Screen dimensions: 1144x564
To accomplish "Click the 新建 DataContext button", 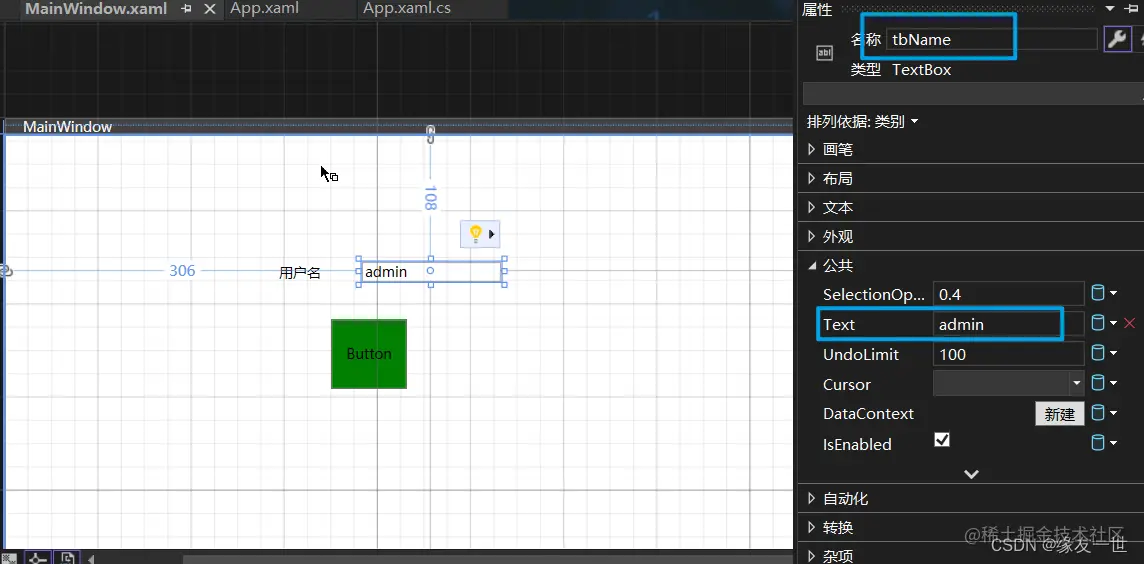I will (1059, 414).
